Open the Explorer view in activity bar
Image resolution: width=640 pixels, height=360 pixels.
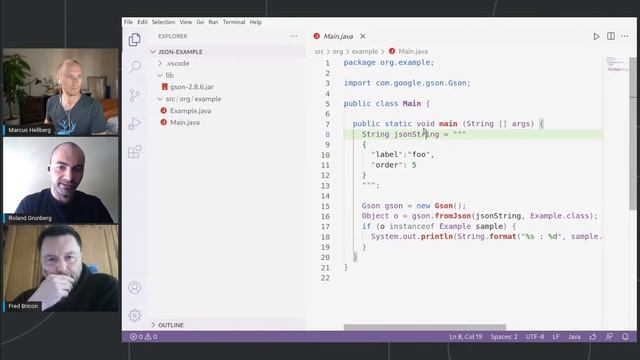tap(135, 40)
